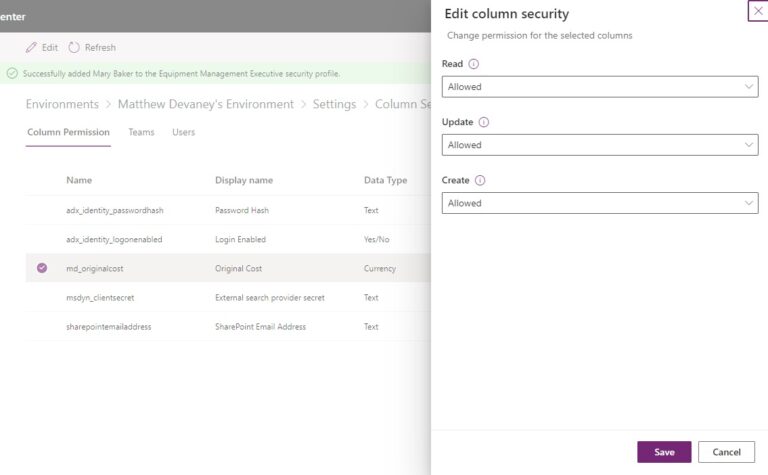Click the Edit toolbar label
The image size is (768, 475).
point(50,48)
